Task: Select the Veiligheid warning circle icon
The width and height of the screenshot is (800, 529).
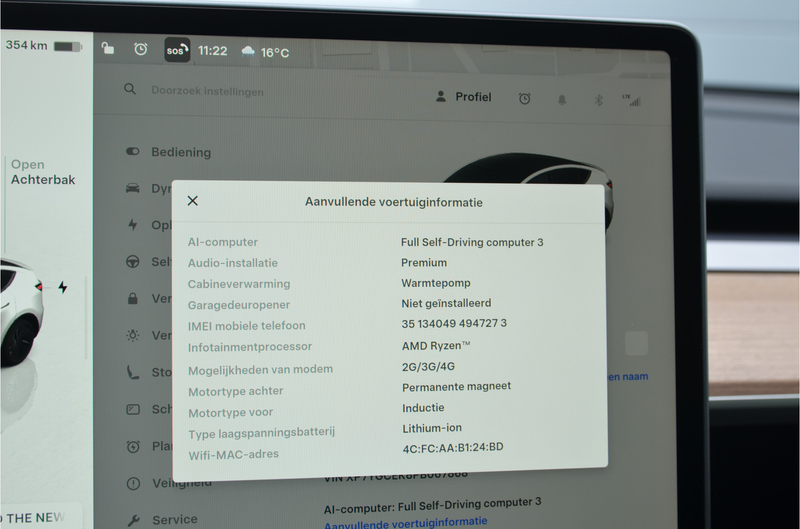Action: click(133, 483)
